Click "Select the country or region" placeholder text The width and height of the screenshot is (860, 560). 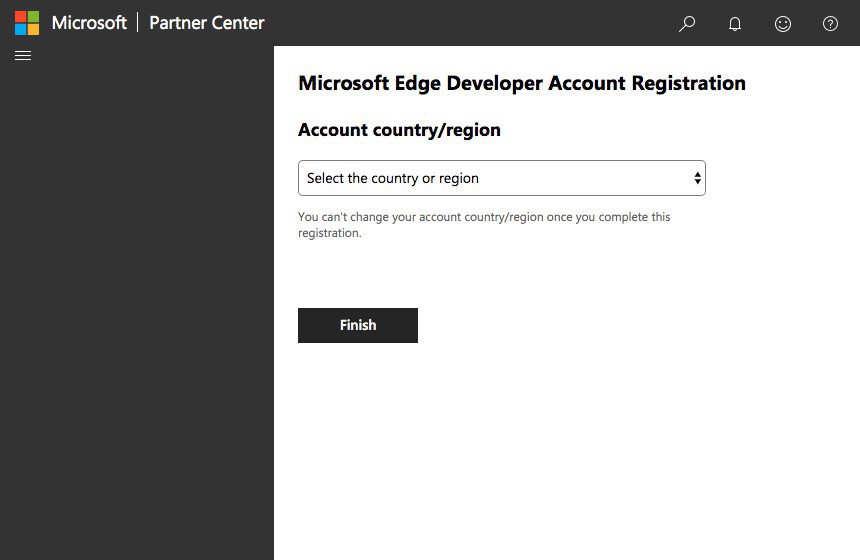[393, 178]
